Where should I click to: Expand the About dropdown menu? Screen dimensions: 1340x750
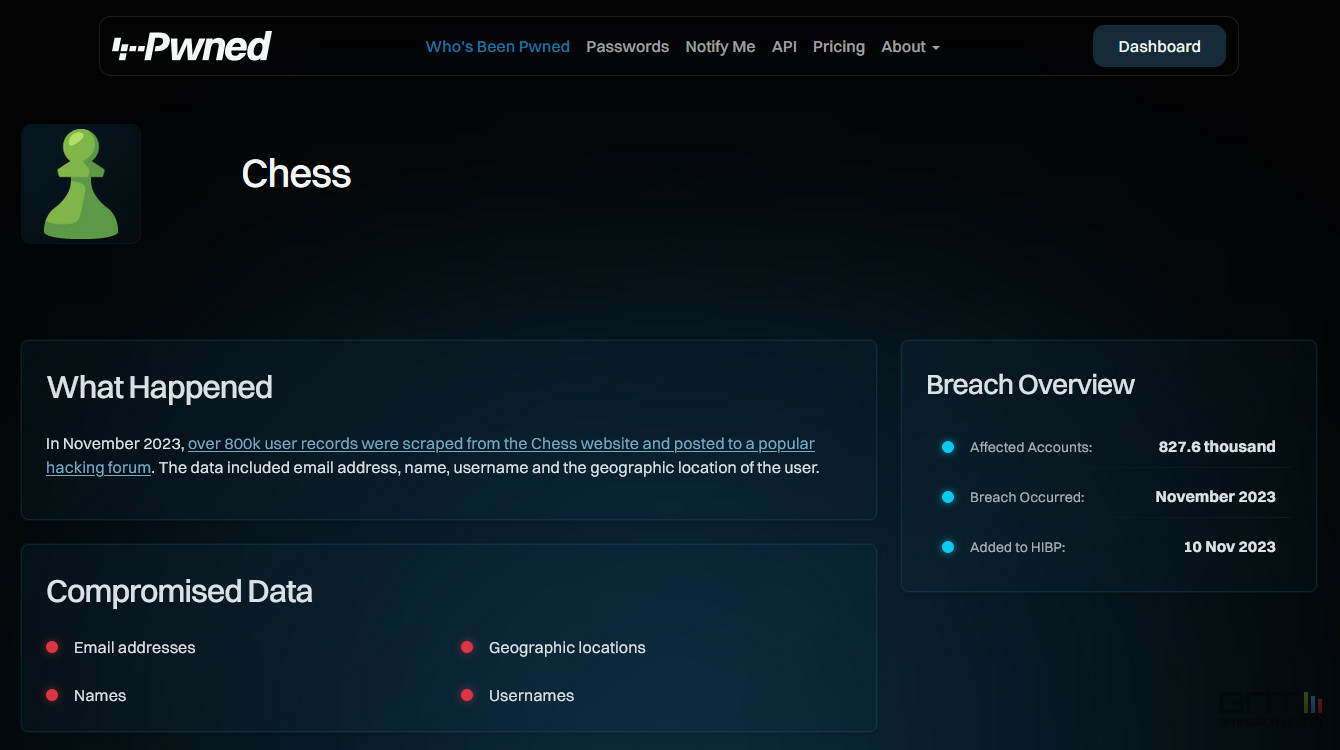910,47
